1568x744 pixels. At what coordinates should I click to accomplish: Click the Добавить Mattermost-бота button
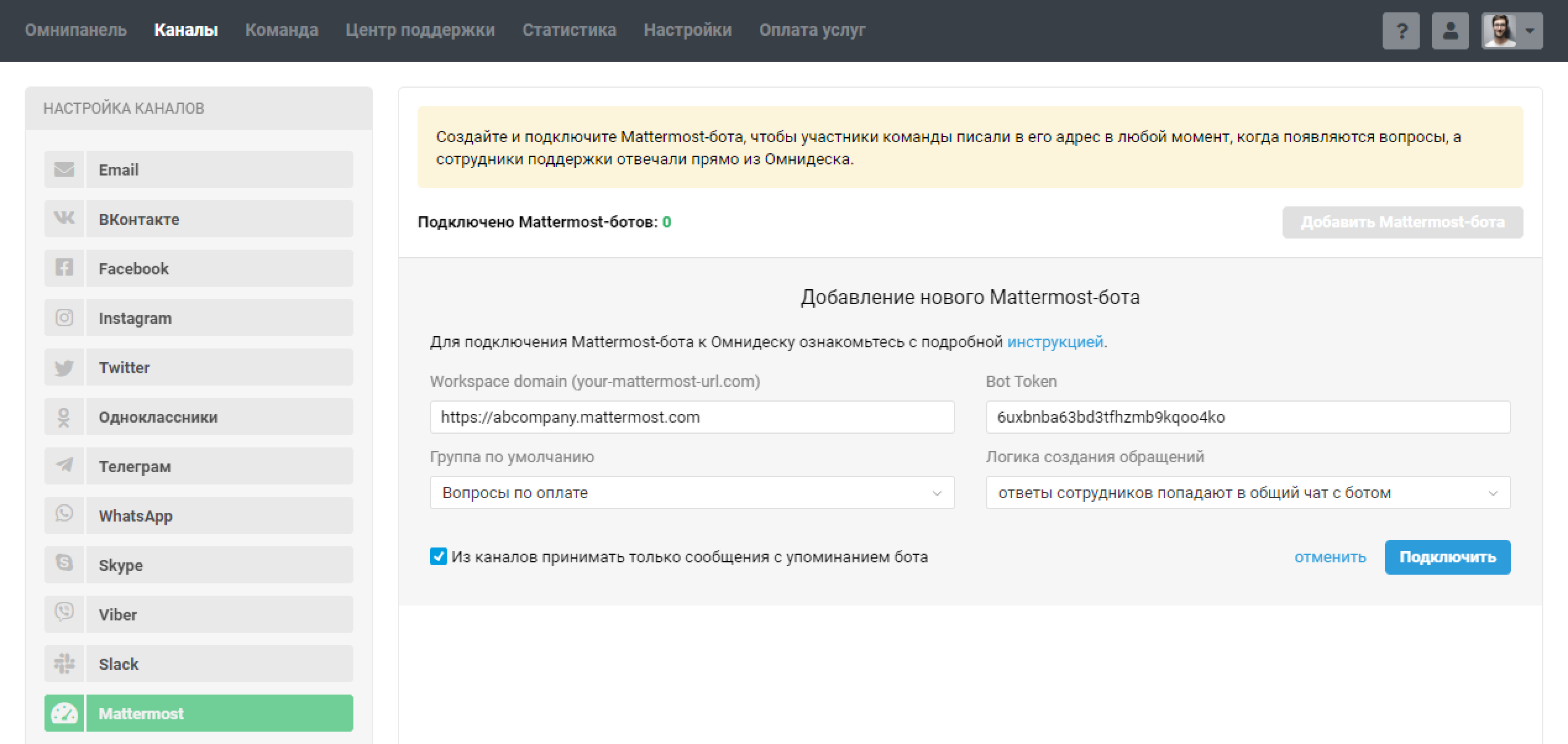pyautogui.click(x=1402, y=222)
